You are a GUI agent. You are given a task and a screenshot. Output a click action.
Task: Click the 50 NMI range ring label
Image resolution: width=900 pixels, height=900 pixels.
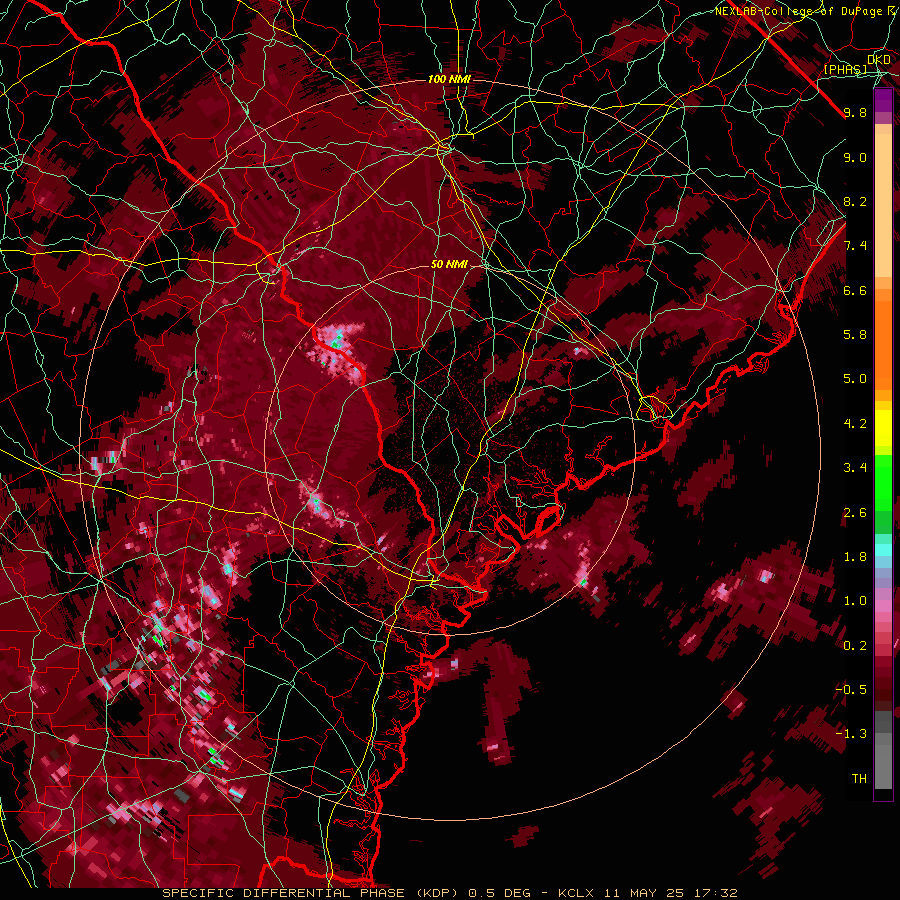(x=449, y=265)
